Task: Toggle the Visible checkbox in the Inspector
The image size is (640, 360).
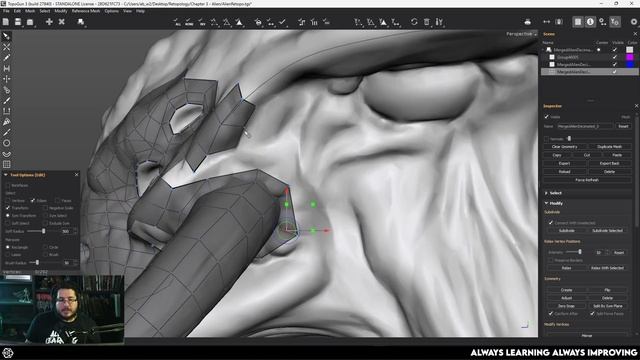Action: (547, 117)
